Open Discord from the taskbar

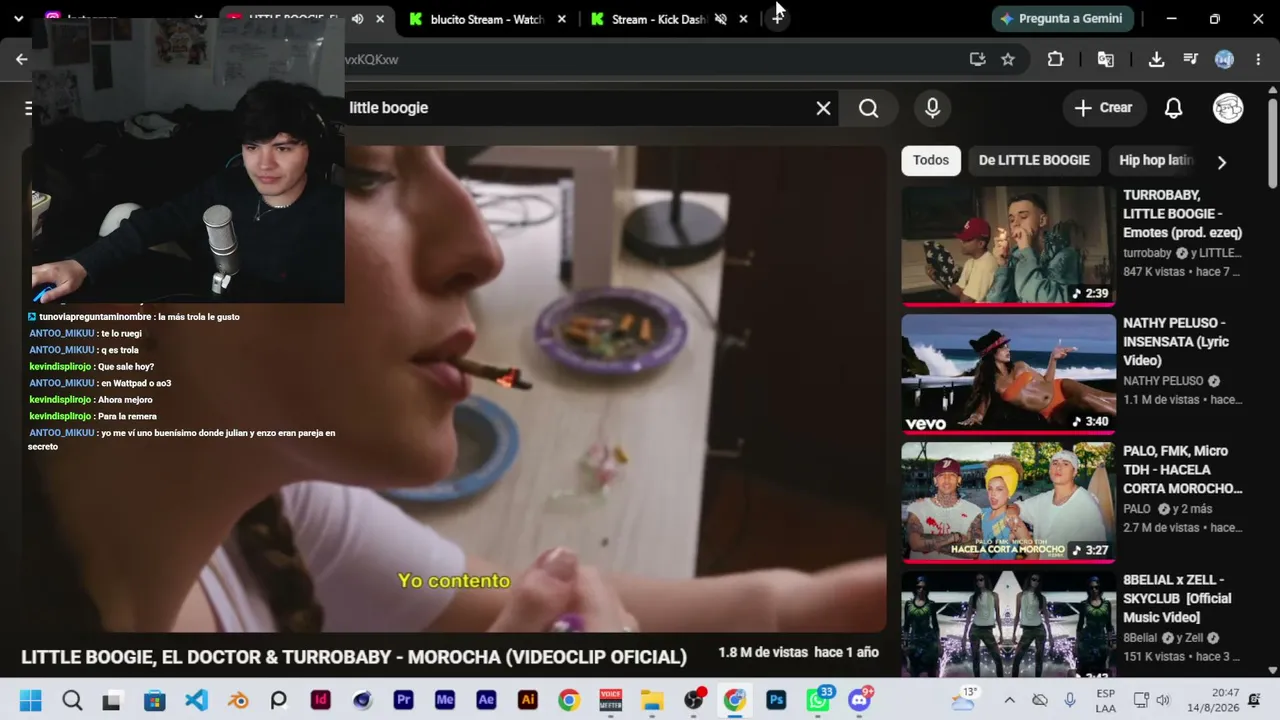[860, 699]
